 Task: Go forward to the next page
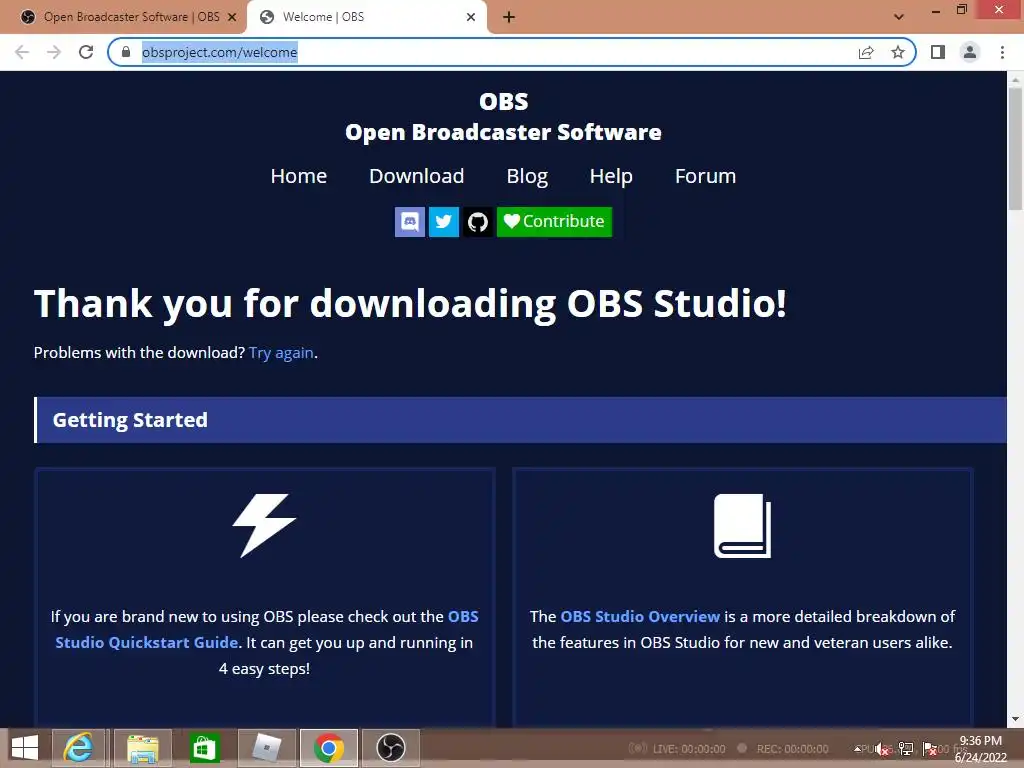pos(54,52)
